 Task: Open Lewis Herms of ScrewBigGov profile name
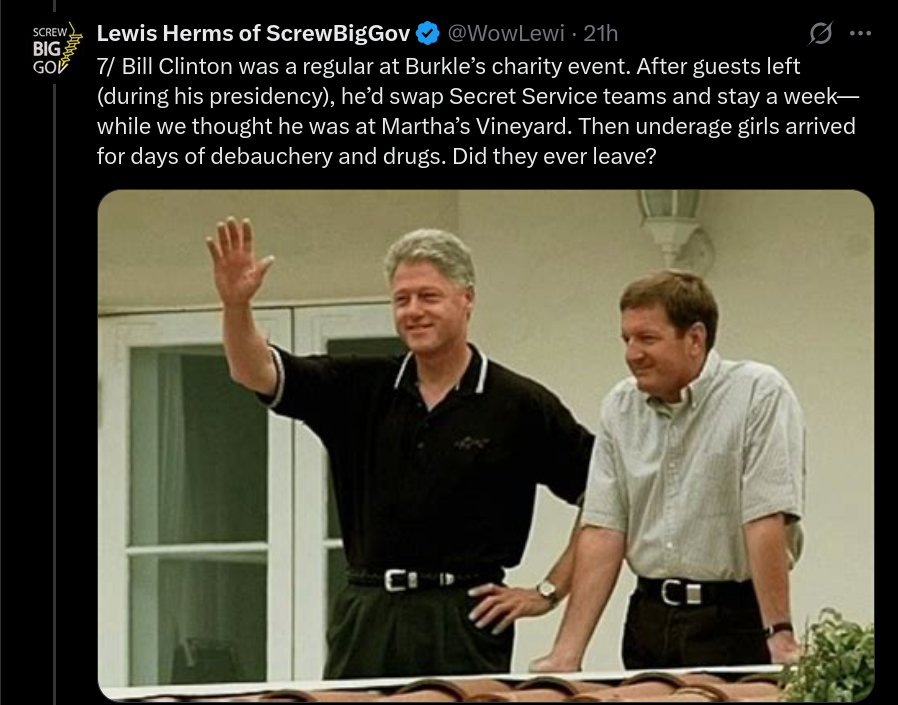pos(253,34)
